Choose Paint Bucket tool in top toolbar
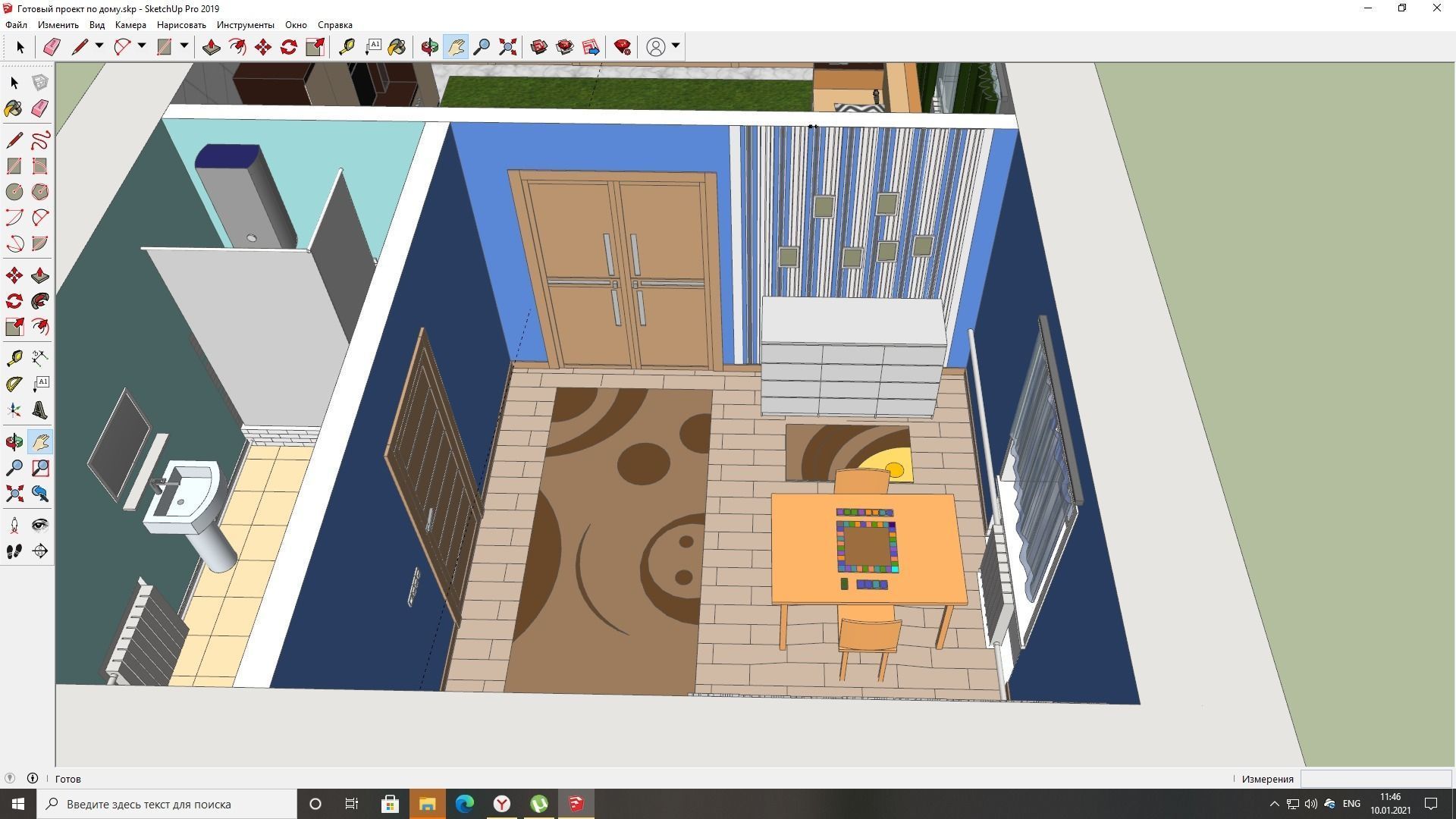 pos(397,47)
